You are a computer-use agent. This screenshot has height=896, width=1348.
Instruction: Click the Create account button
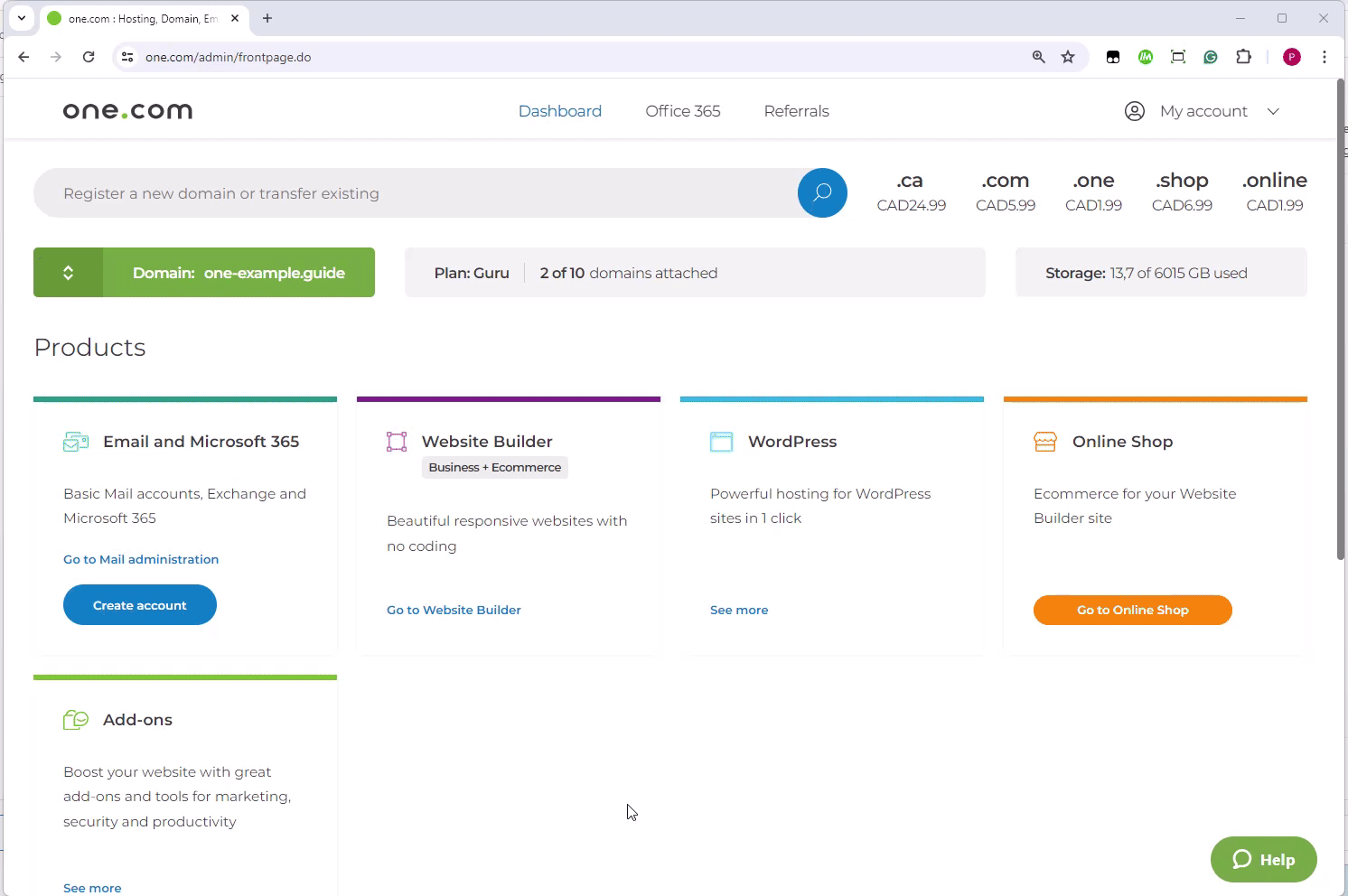(x=140, y=604)
